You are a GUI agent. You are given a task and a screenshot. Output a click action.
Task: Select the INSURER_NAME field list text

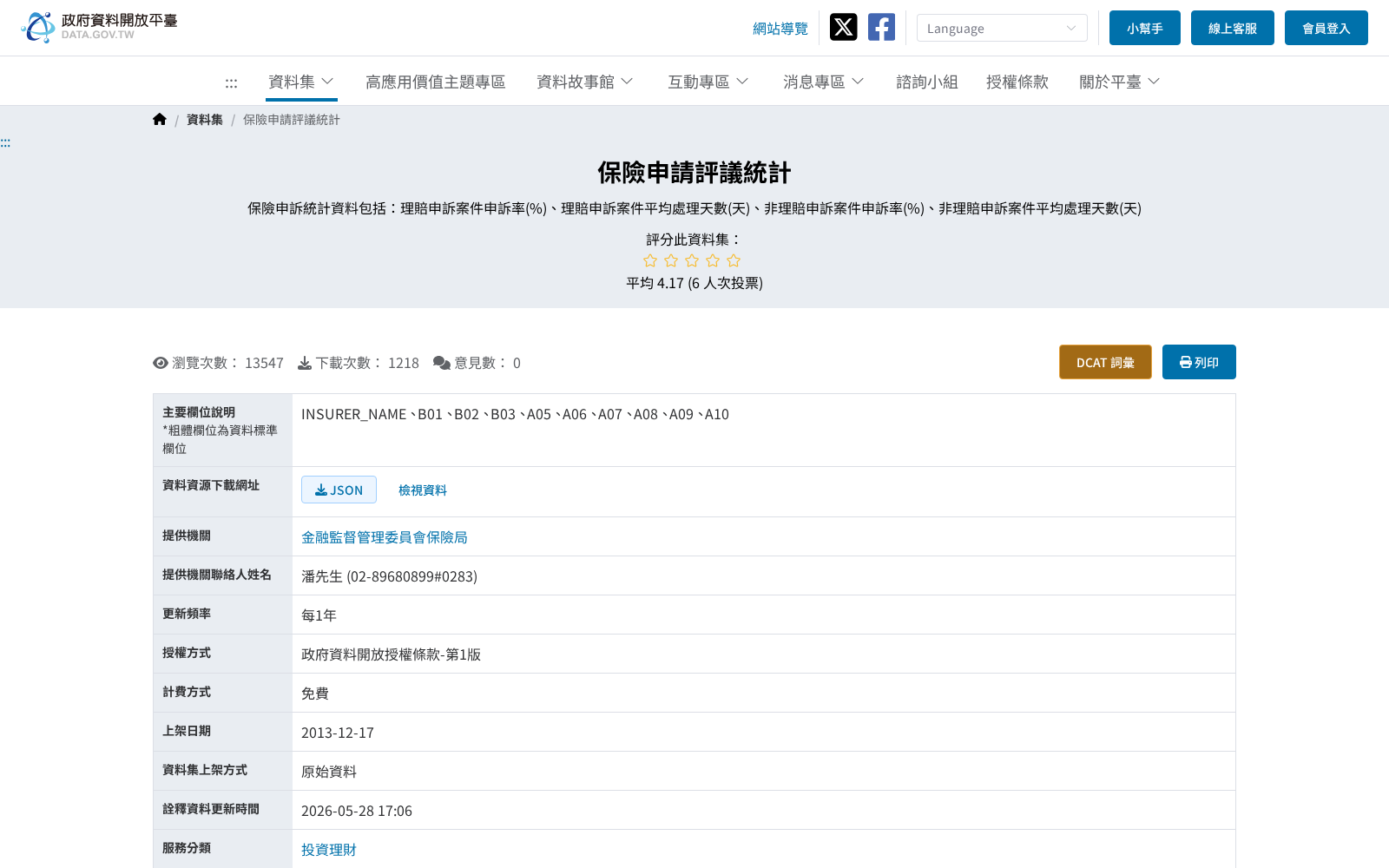pyautogui.click(x=515, y=415)
